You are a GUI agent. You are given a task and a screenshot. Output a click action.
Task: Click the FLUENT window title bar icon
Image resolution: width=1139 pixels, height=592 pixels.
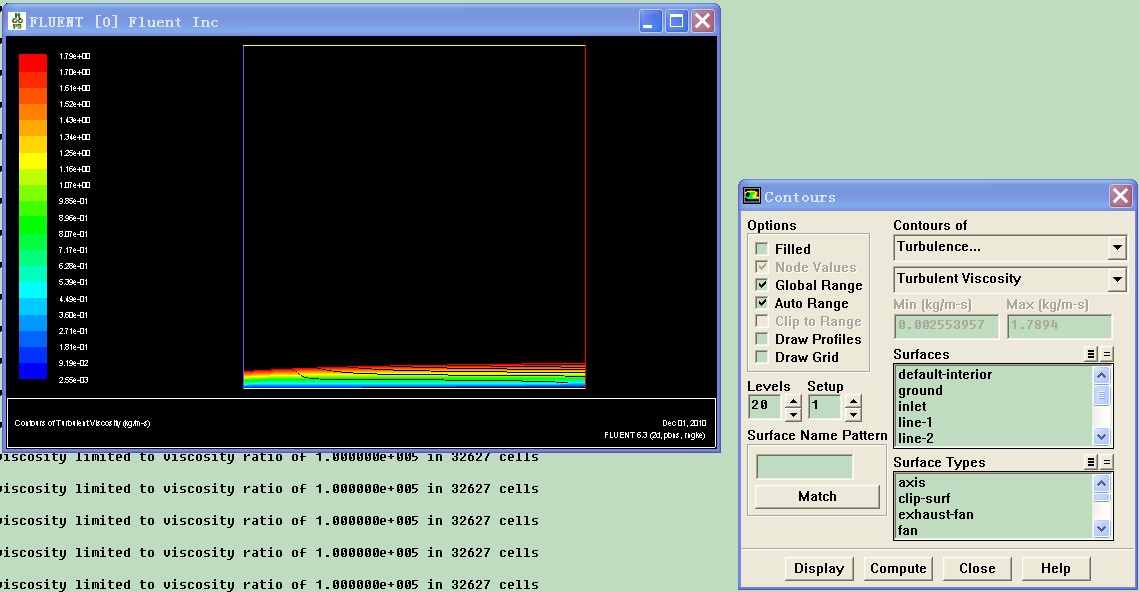click(x=17, y=21)
